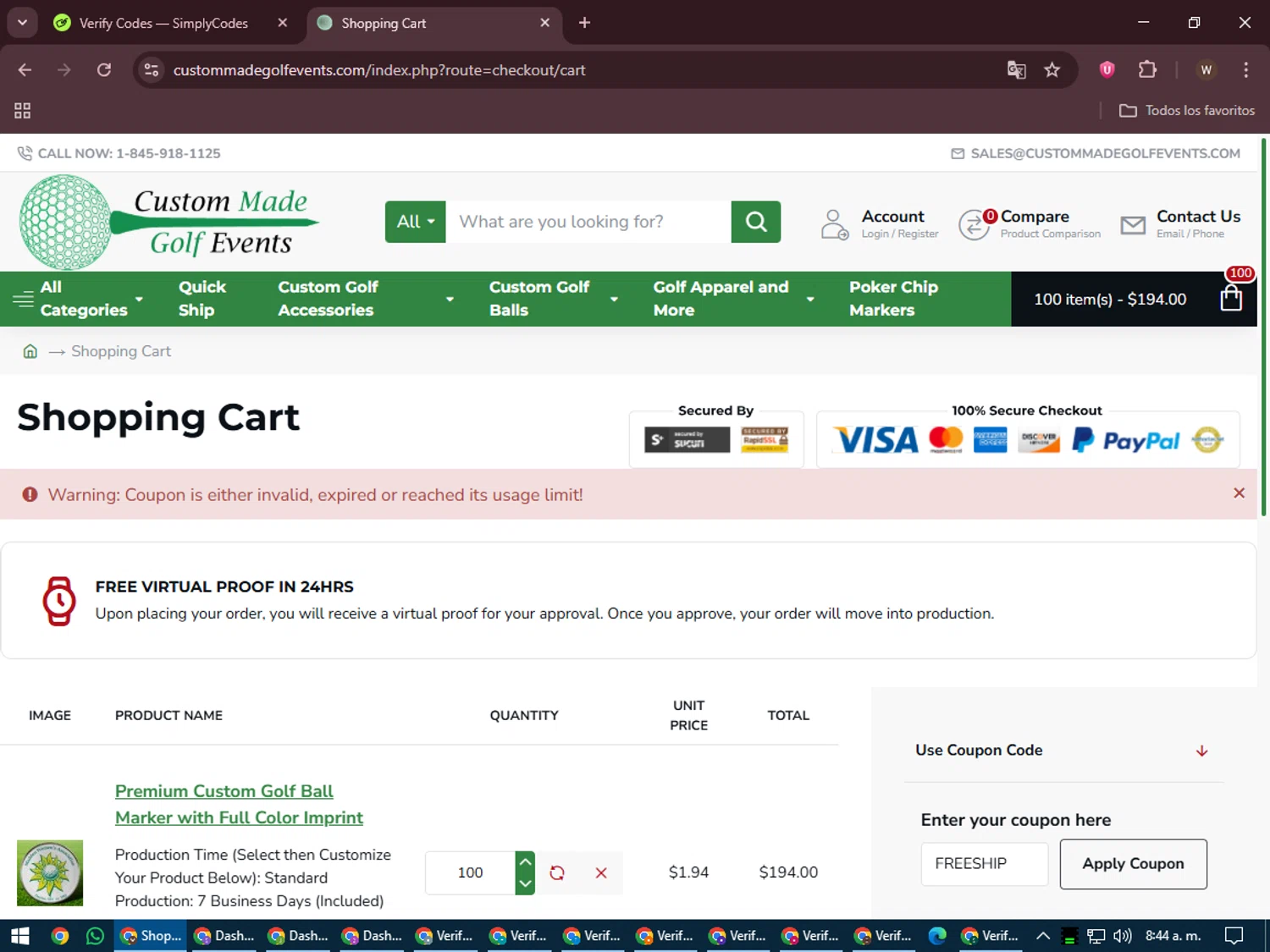Open the shopping bag cart icon
This screenshot has height=952, width=1270.
pos(1231,298)
